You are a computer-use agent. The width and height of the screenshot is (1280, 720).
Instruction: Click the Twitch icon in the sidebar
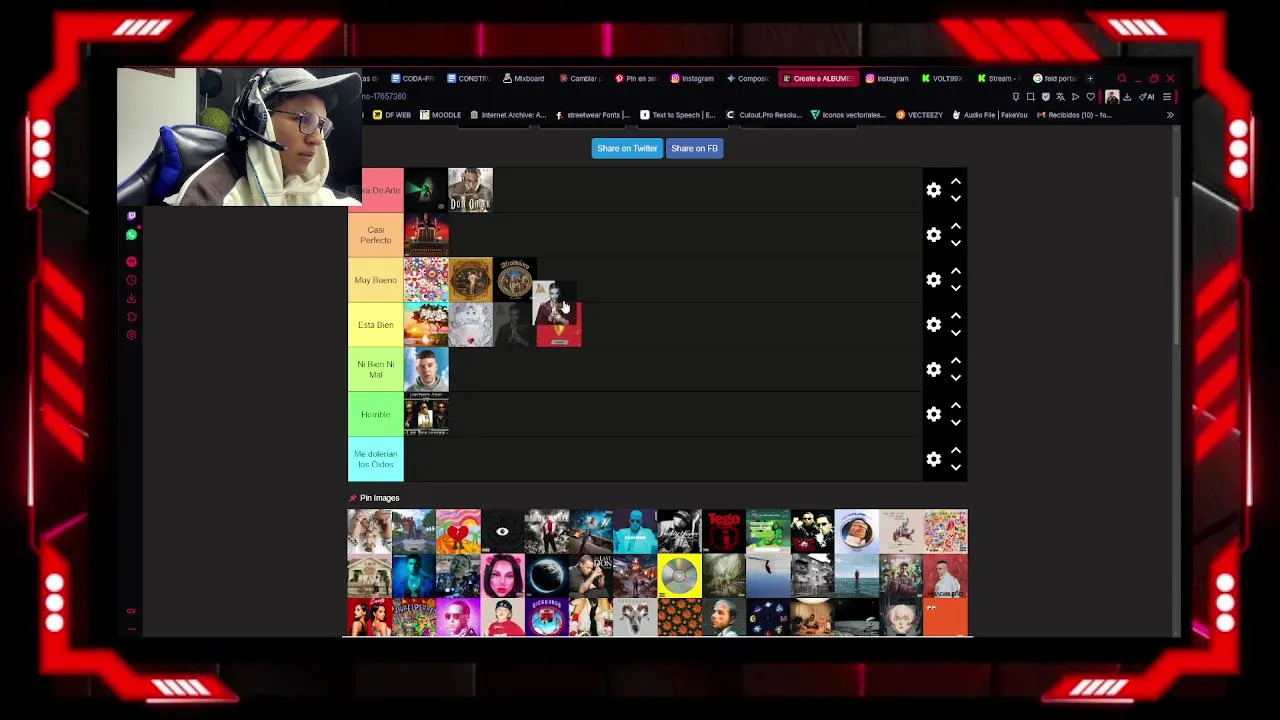coord(131,216)
